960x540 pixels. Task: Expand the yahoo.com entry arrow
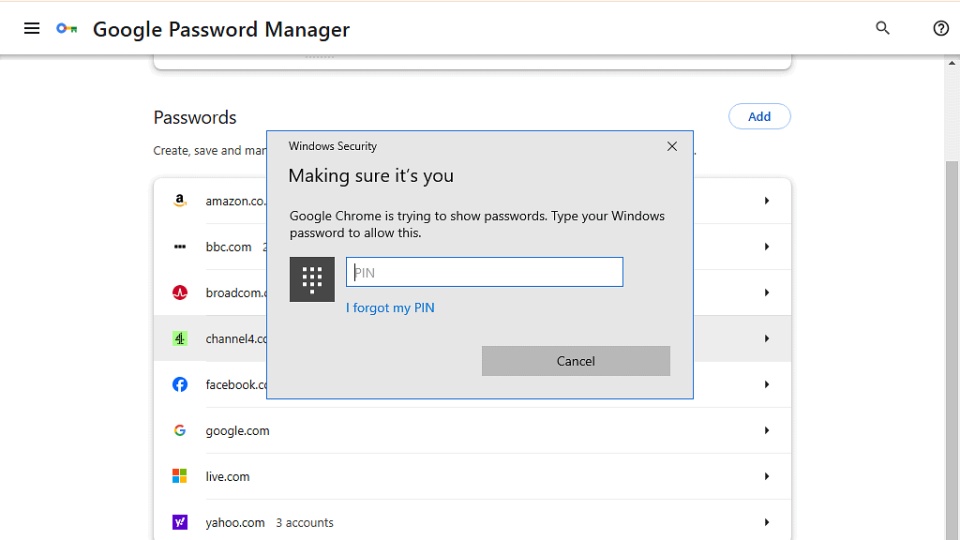(x=767, y=522)
